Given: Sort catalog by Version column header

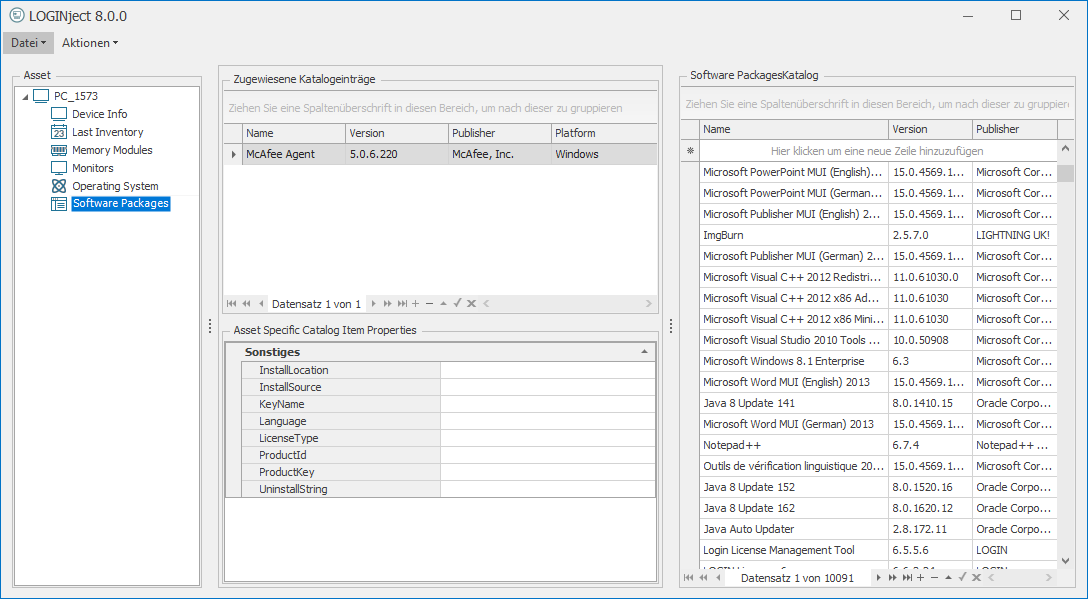Looking at the screenshot, I should [930, 129].
